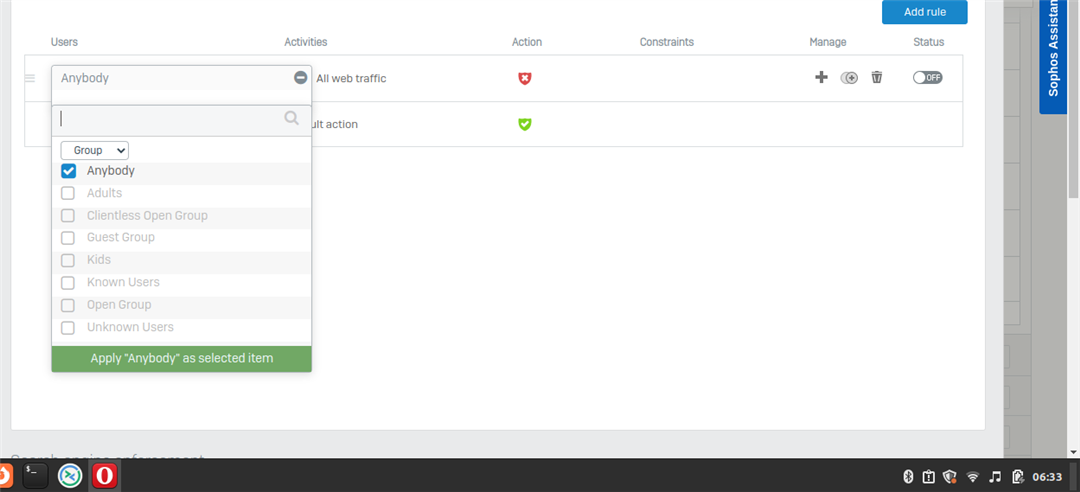Toggle the rule status switch on

tap(927, 77)
